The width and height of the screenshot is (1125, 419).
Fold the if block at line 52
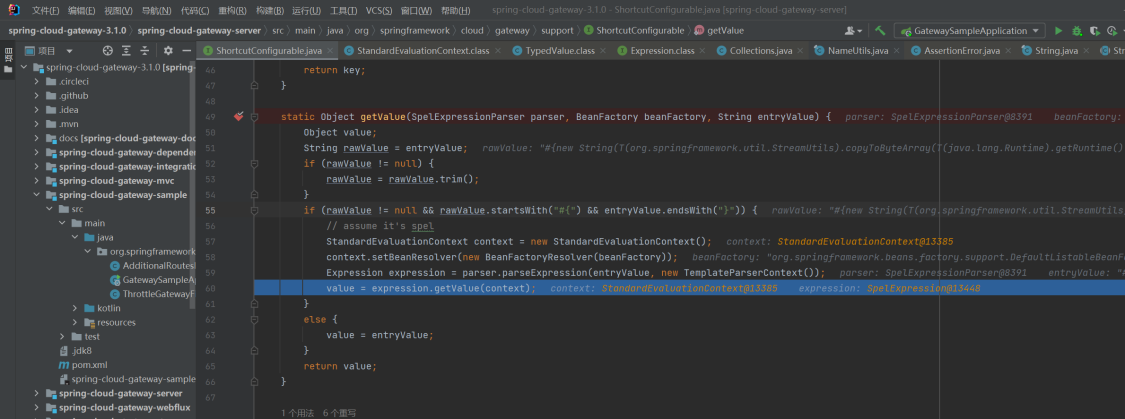click(x=255, y=164)
